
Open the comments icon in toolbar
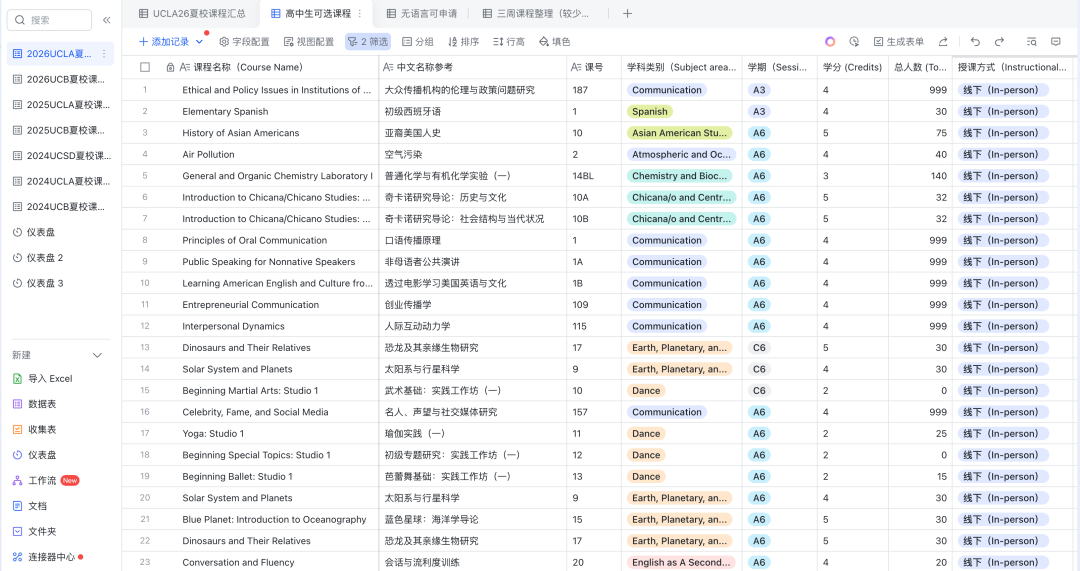pyautogui.click(x=1055, y=42)
